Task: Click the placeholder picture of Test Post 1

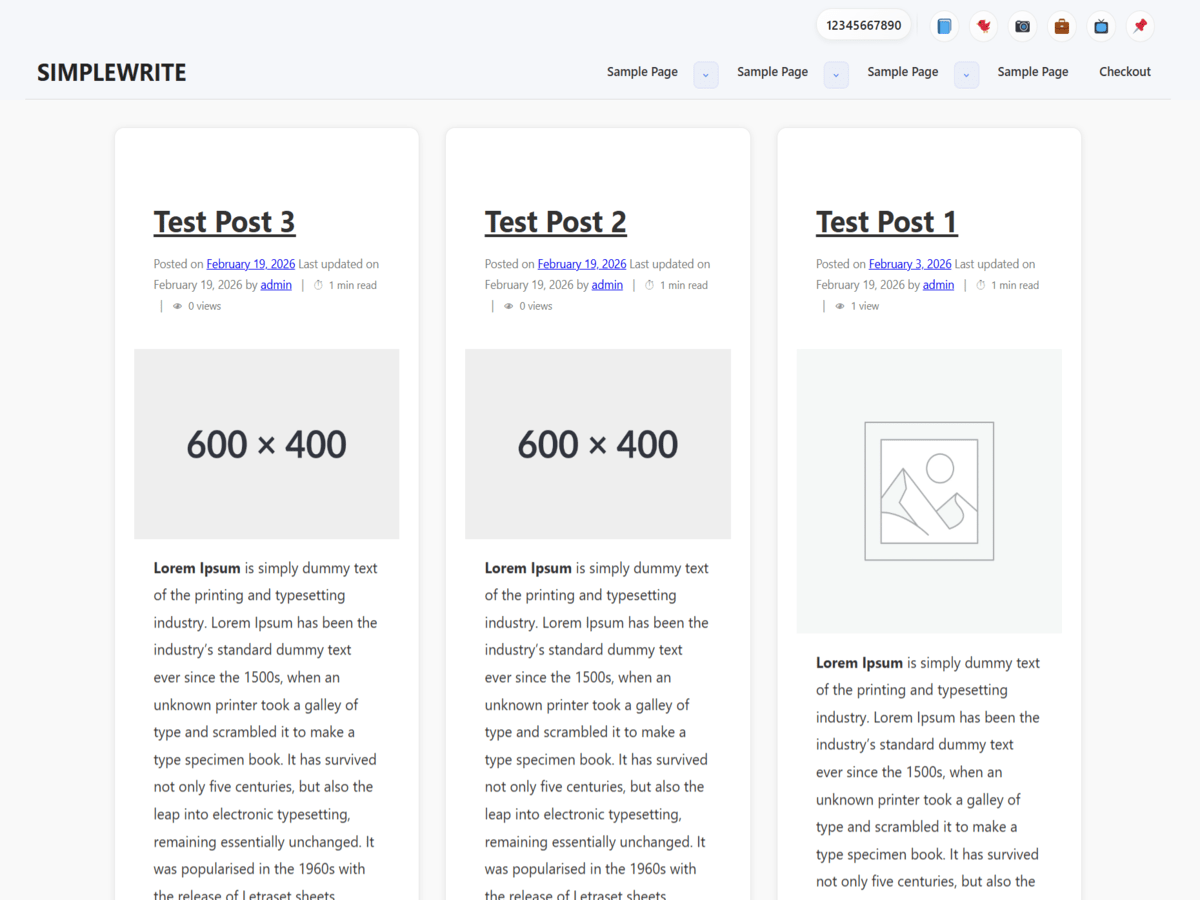Action: (929, 491)
